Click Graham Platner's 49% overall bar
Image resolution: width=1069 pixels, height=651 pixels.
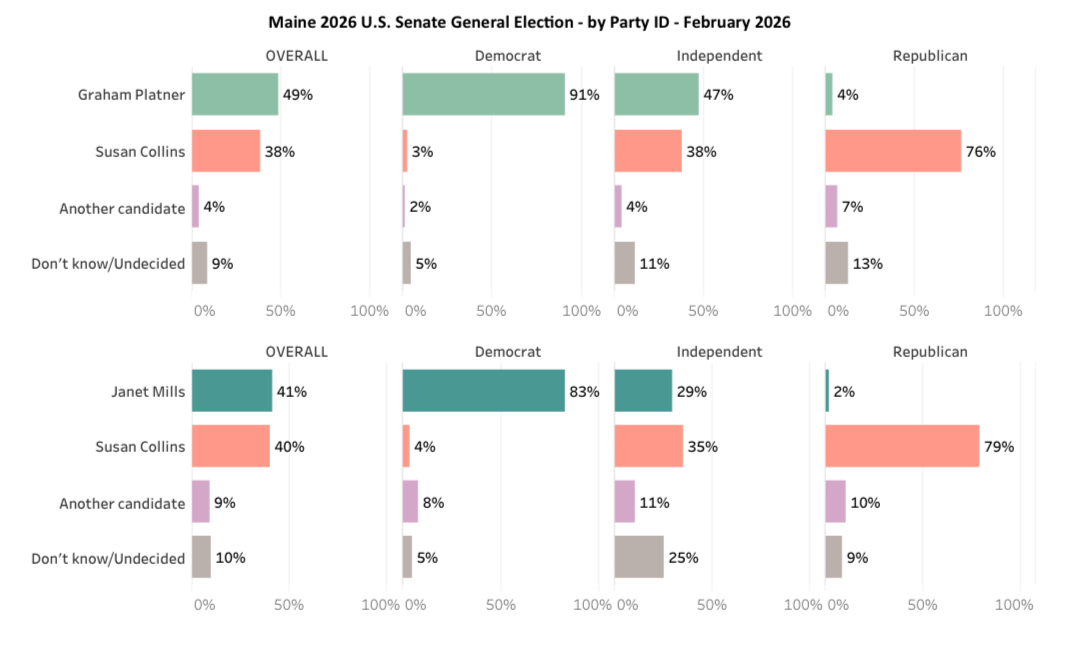coord(234,95)
